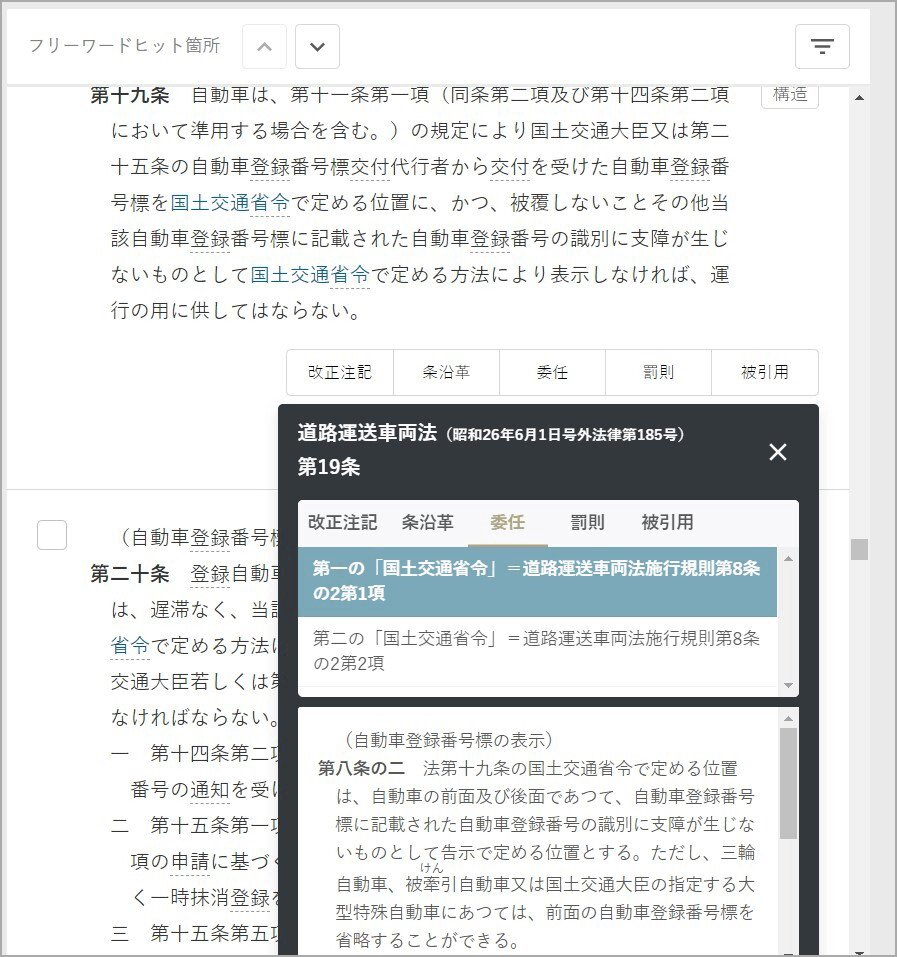The width and height of the screenshot is (897, 957).
Task: Open 条沿革 button under Article 19
Action: tap(446, 372)
